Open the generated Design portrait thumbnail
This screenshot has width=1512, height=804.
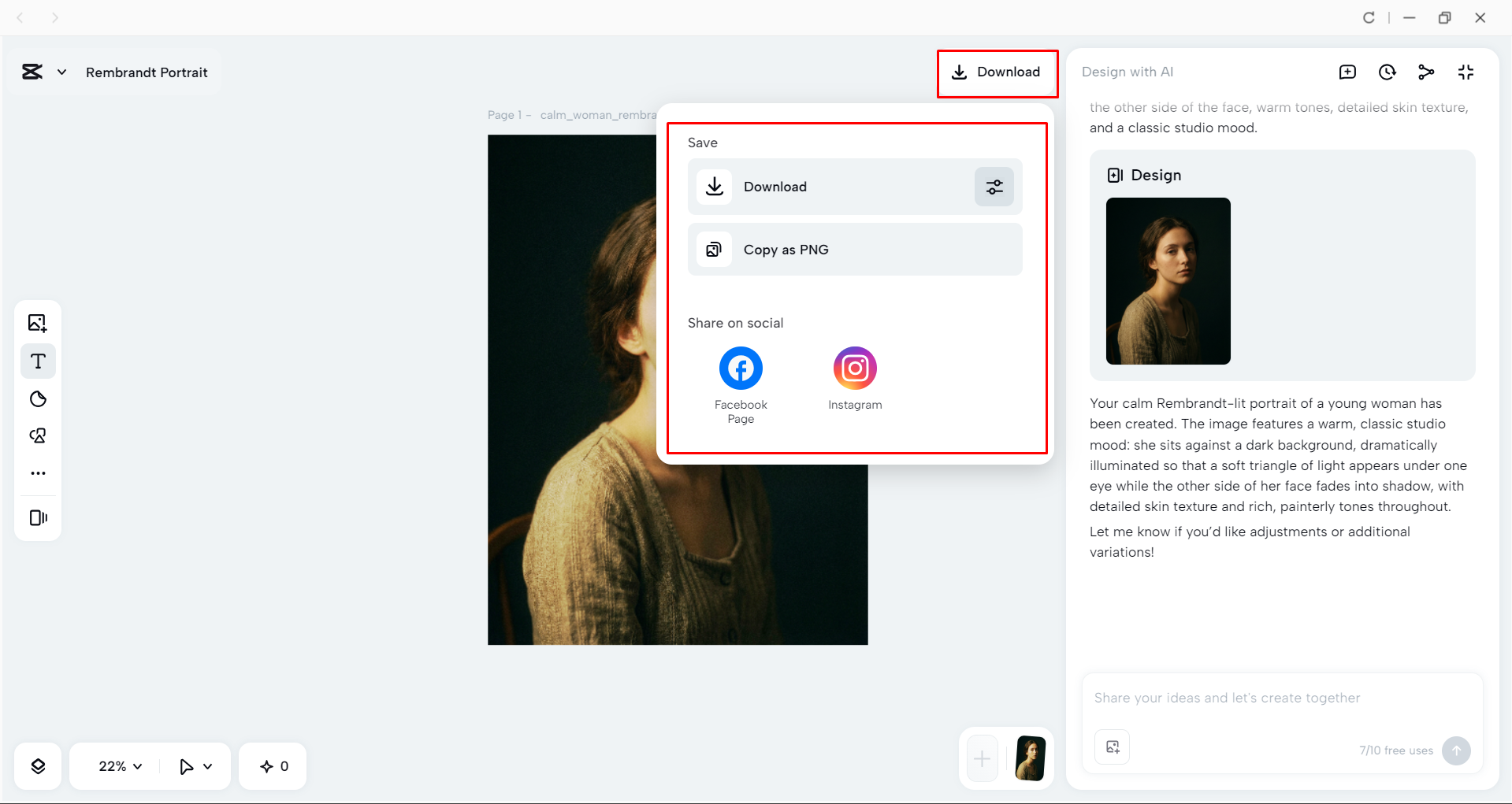click(x=1168, y=281)
